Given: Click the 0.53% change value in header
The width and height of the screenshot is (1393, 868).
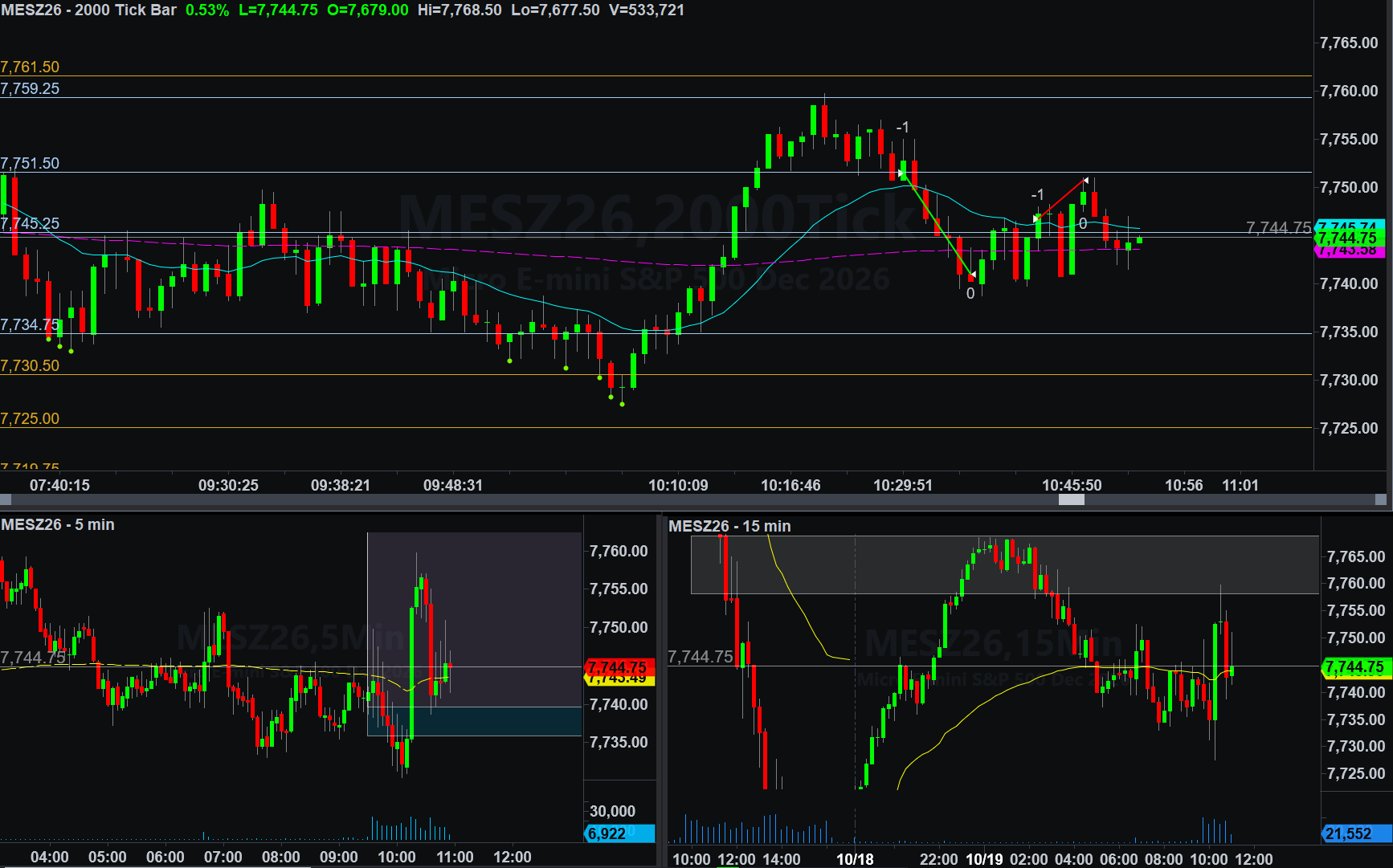Looking at the screenshot, I should (x=207, y=10).
